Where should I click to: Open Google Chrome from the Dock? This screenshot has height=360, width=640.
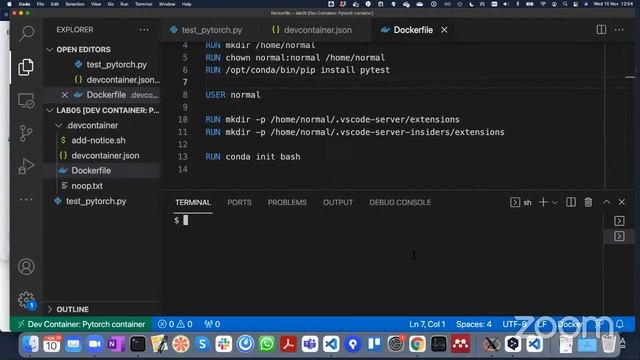pos(417,344)
